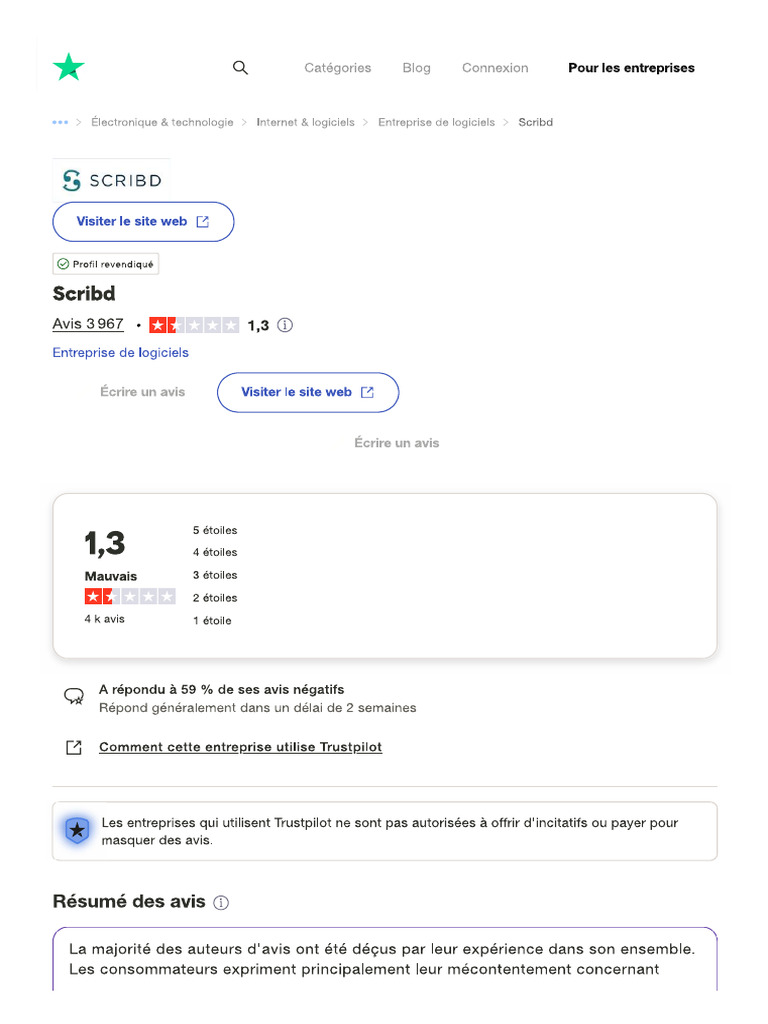This screenshot has height=1024, width=768.
Task: Click the Profil revendiqué verified badge
Action: [x=106, y=264]
